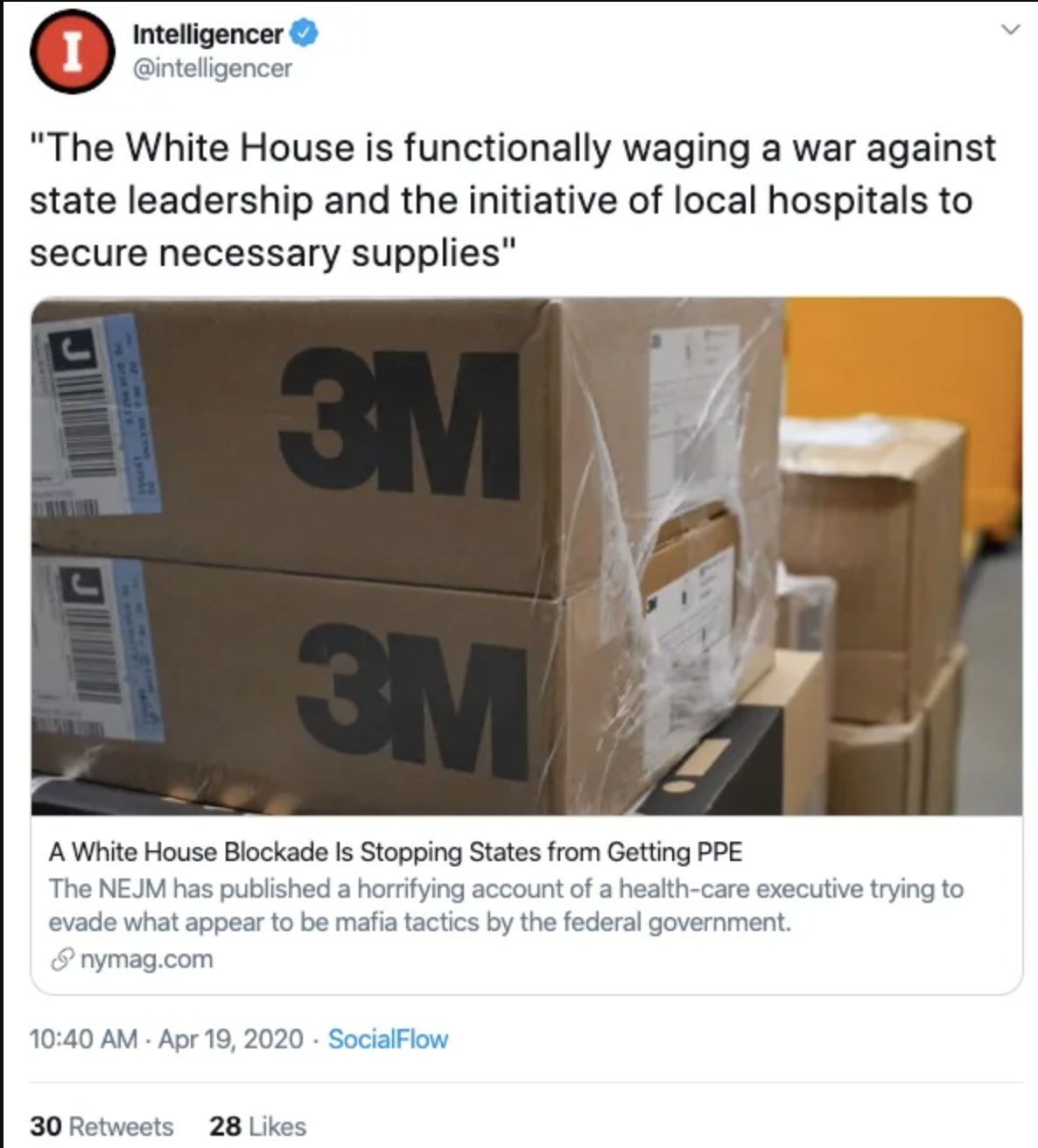The width and height of the screenshot is (1038, 1148).
Task: Expand the tweet options chevron menu
Action: 1011,31
